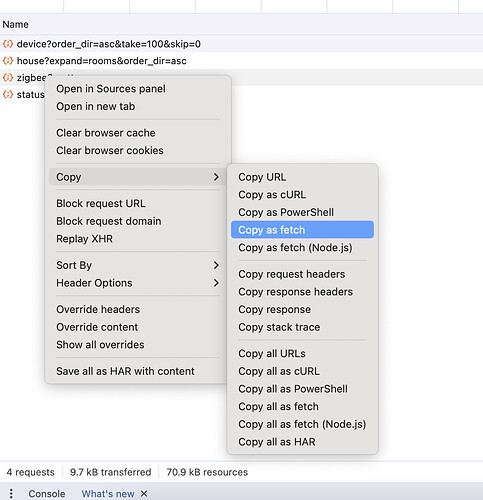Click the 9.7 kB transferred status text

coord(110,472)
